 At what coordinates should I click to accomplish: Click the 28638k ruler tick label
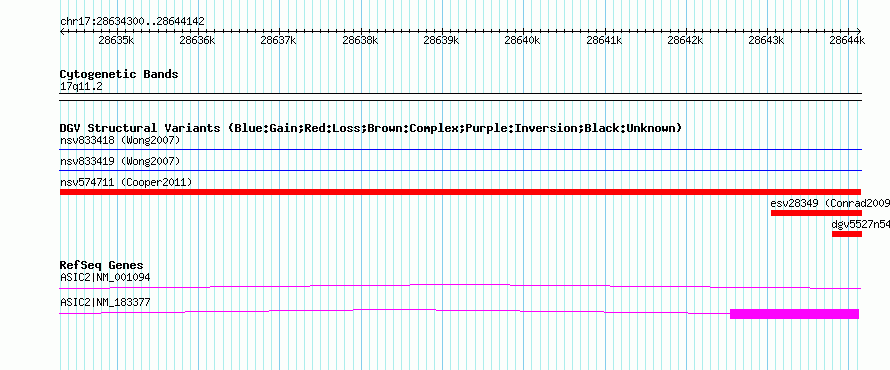[360, 40]
